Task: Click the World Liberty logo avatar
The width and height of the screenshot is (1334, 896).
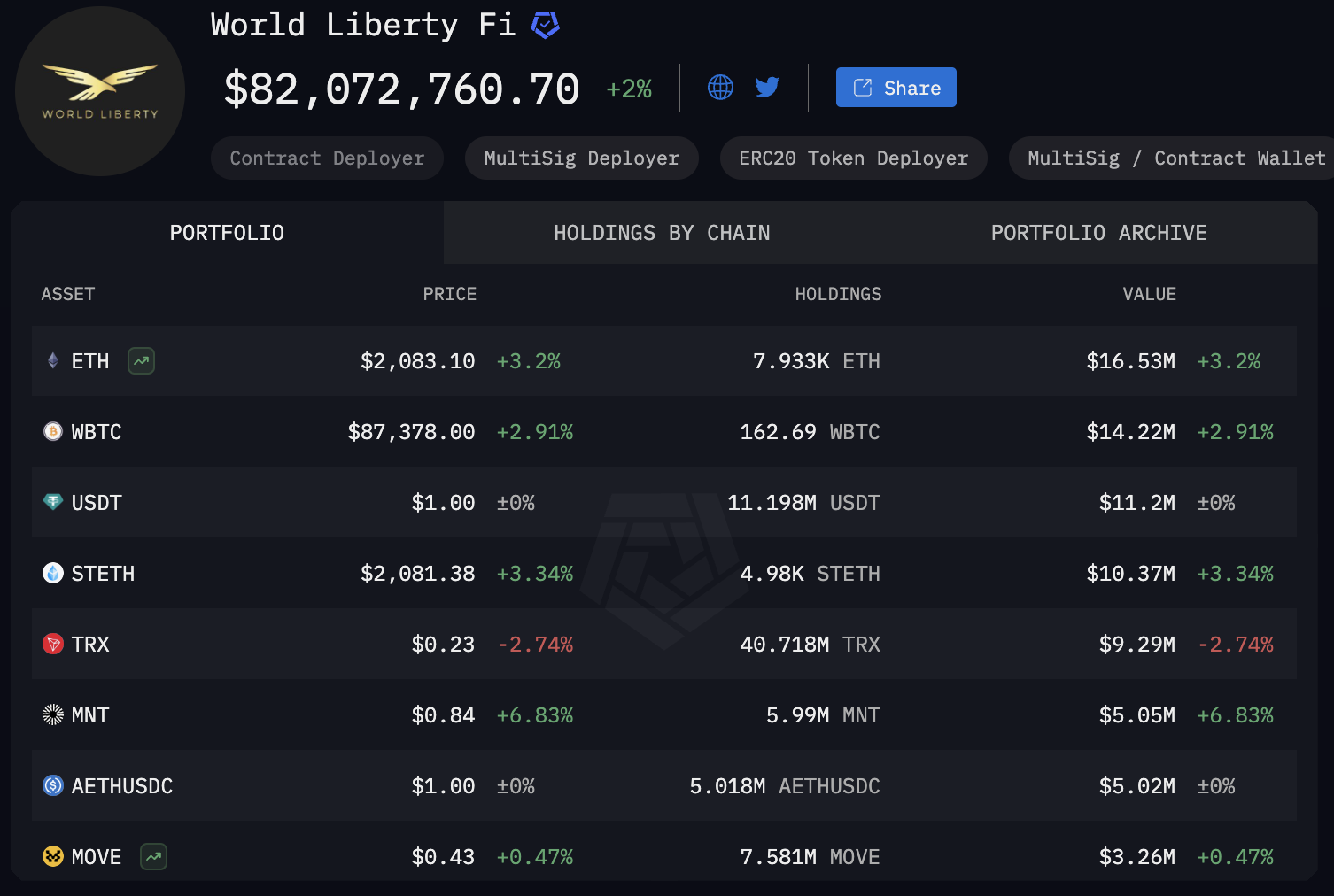Action: click(100, 91)
